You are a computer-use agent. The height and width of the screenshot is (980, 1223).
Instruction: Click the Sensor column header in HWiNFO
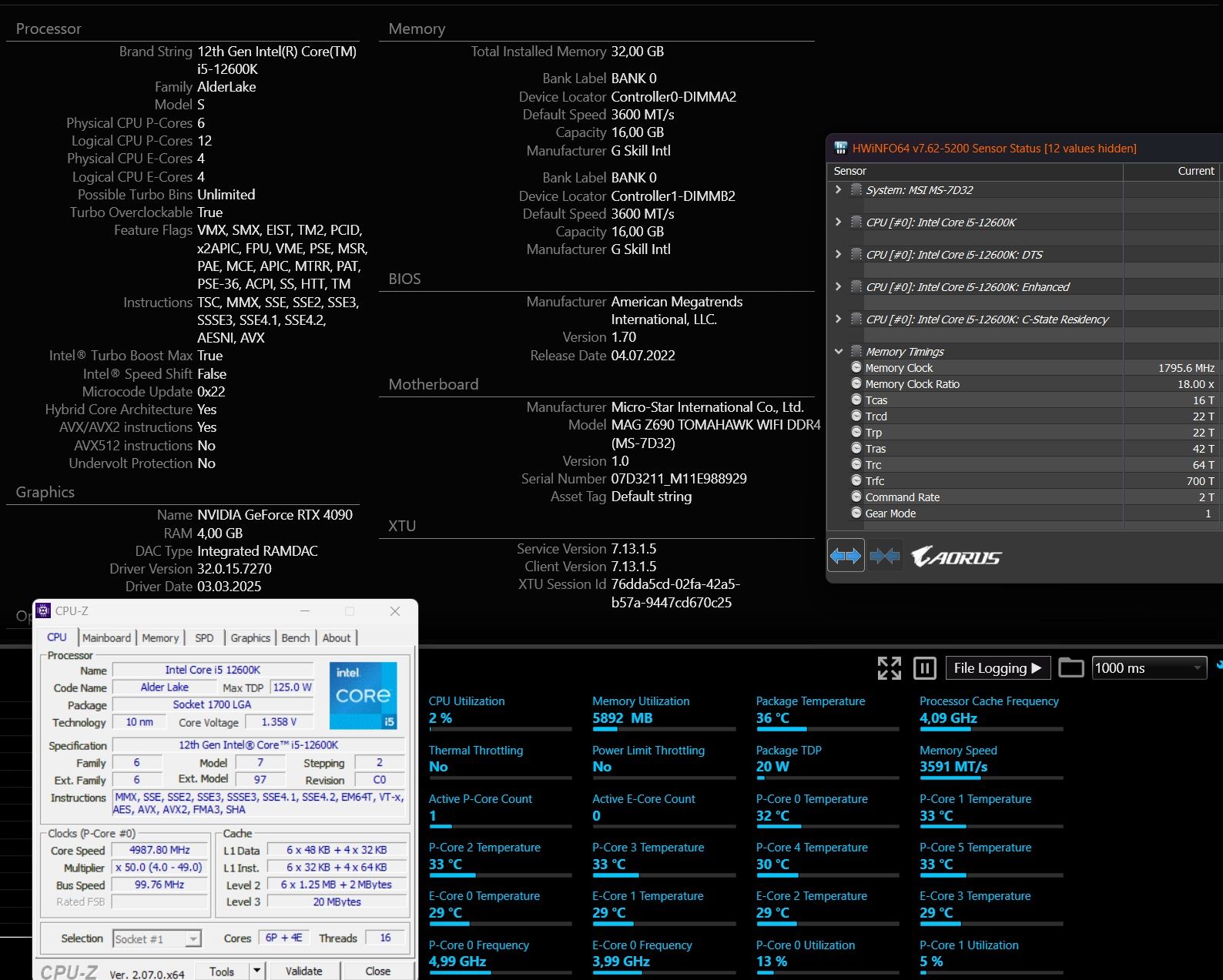pos(975,171)
